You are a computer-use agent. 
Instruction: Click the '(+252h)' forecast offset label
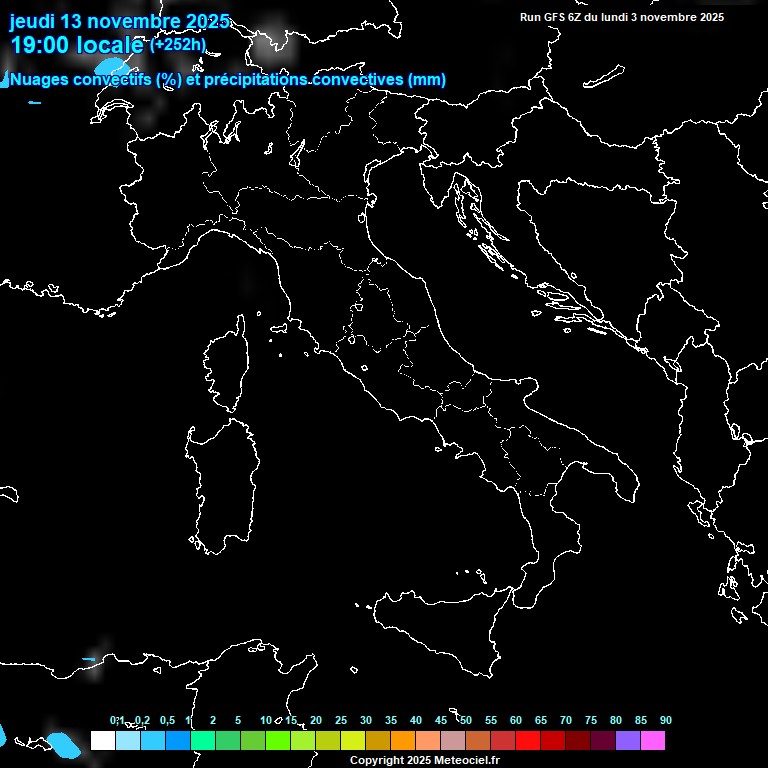click(178, 45)
